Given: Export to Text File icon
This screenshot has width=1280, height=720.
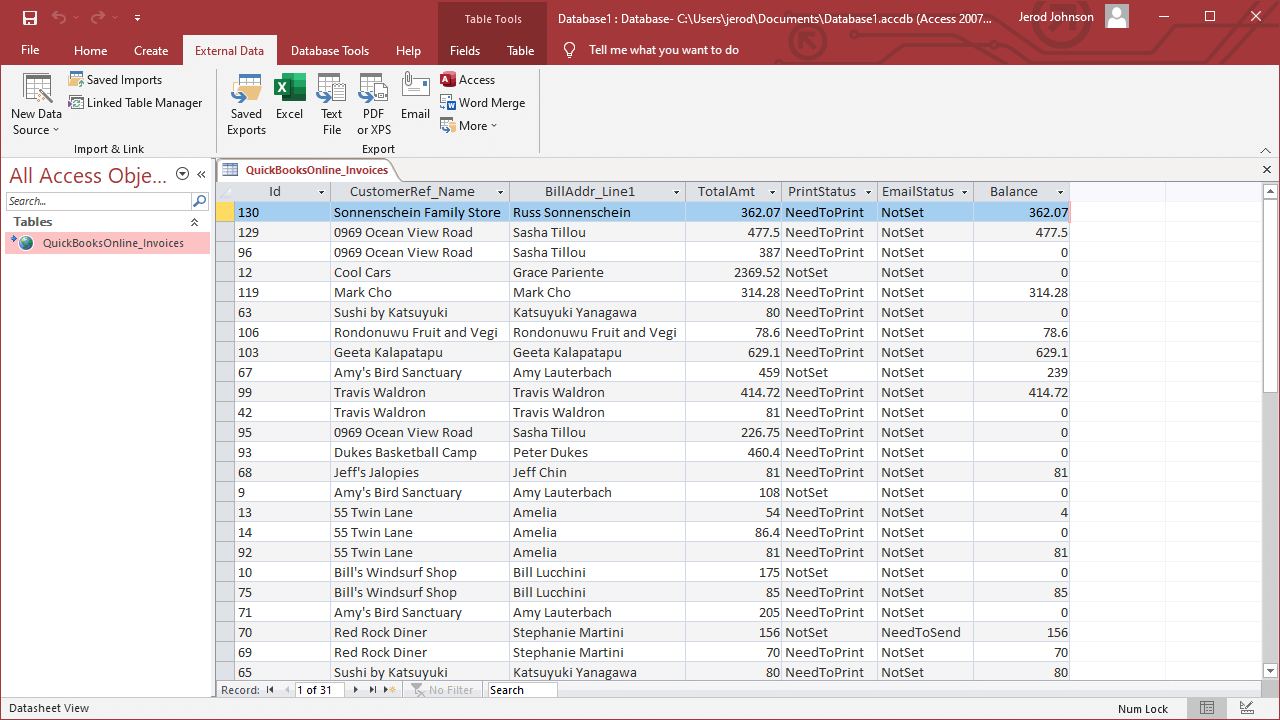Looking at the screenshot, I should tap(331, 104).
